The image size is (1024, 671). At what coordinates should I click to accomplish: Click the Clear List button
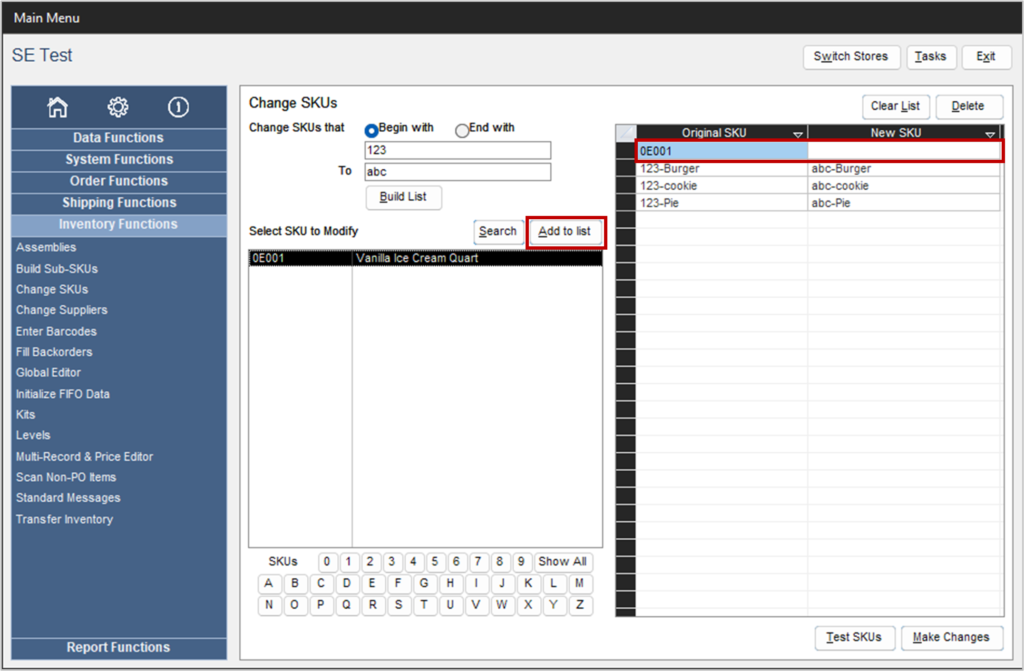pos(895,106)
